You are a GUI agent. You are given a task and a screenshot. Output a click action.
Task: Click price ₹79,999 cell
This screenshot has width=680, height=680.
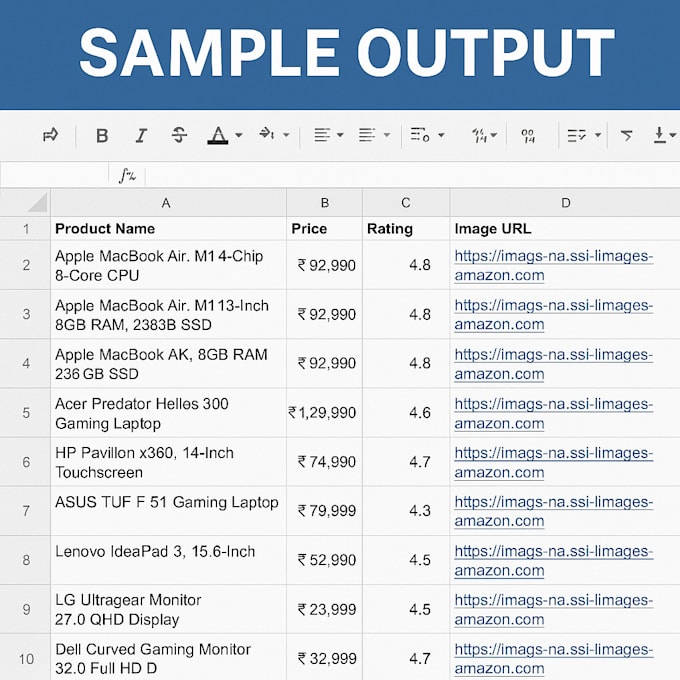[324, 511]
